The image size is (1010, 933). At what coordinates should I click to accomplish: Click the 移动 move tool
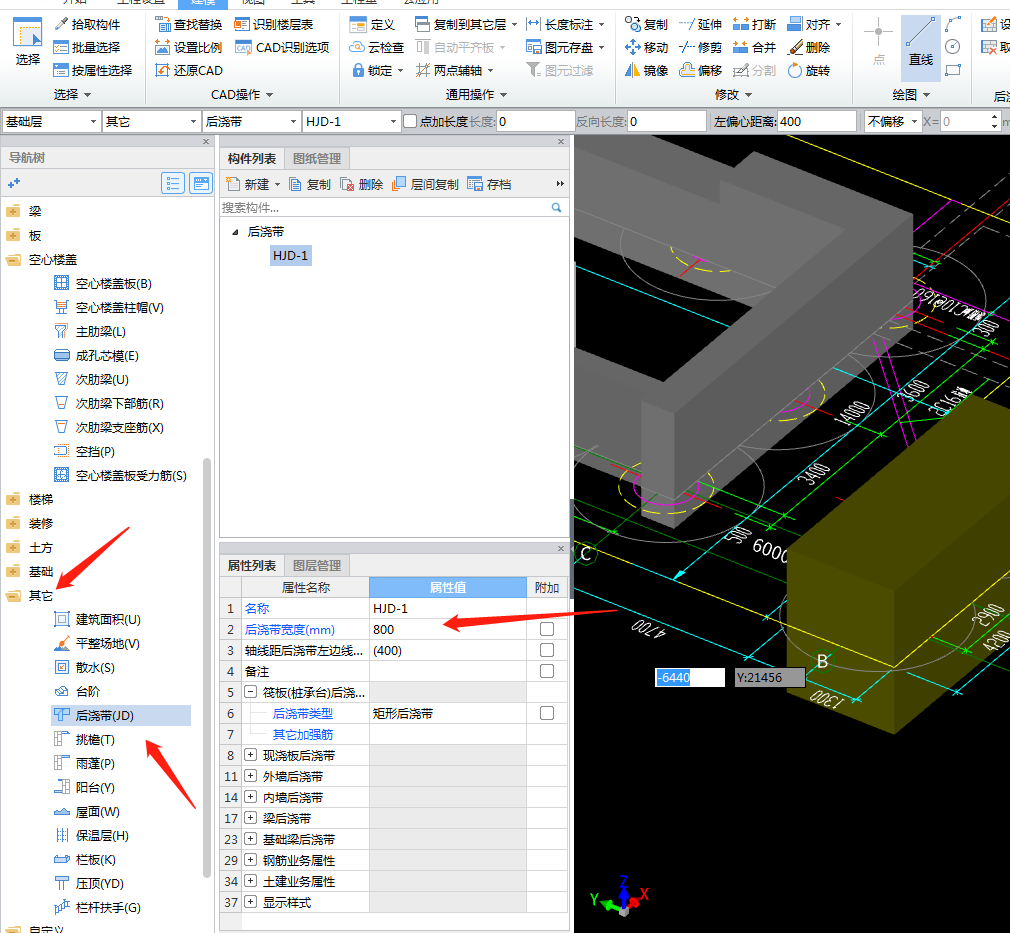(x=647, y=48)
